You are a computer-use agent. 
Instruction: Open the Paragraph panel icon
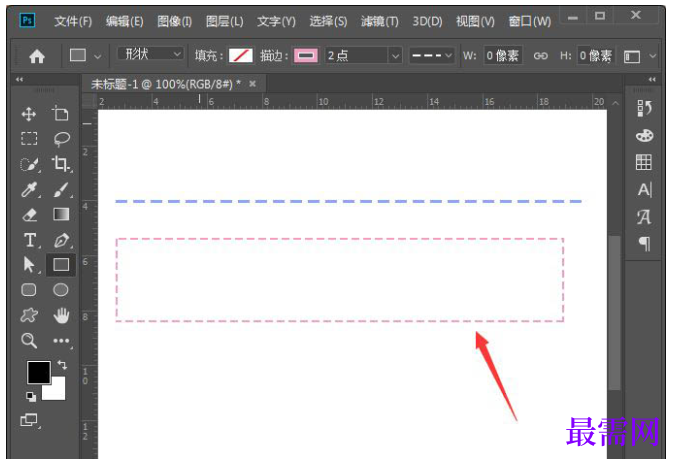click(644, 244)
